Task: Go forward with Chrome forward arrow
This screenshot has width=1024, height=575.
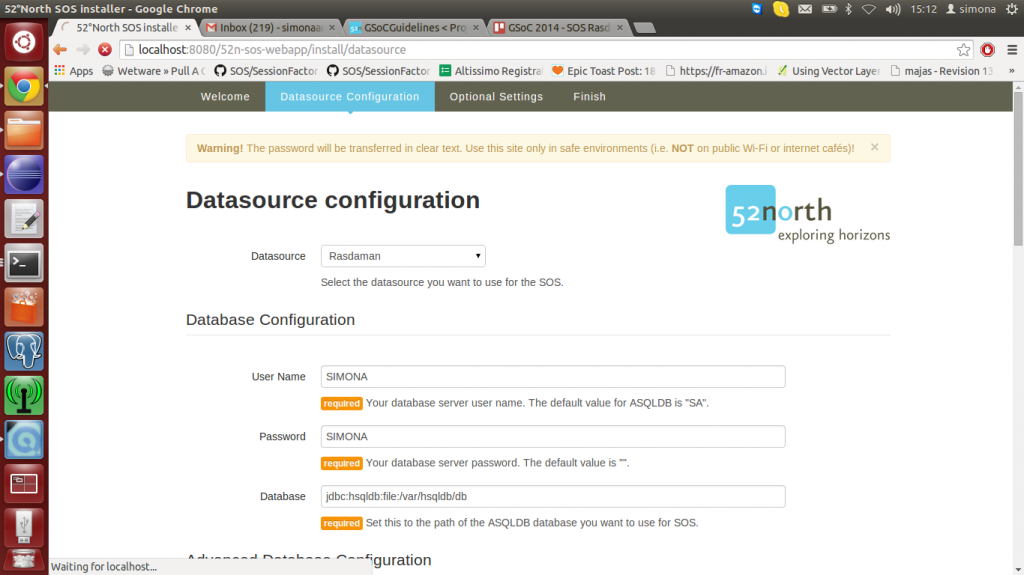Action: tap(82, 50)
